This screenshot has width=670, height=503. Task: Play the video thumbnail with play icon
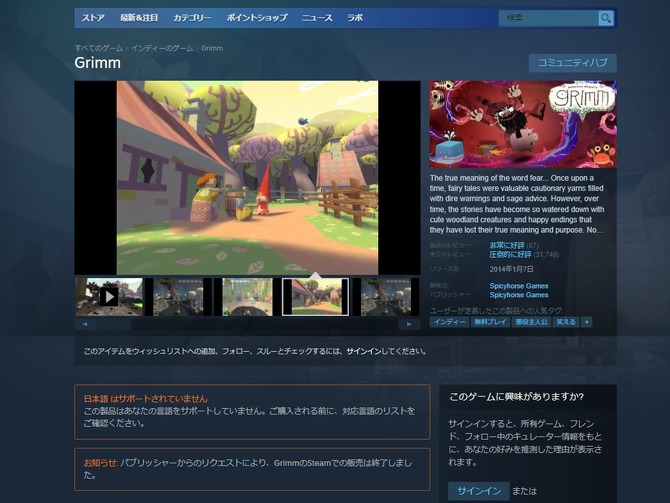coord(109,297)
